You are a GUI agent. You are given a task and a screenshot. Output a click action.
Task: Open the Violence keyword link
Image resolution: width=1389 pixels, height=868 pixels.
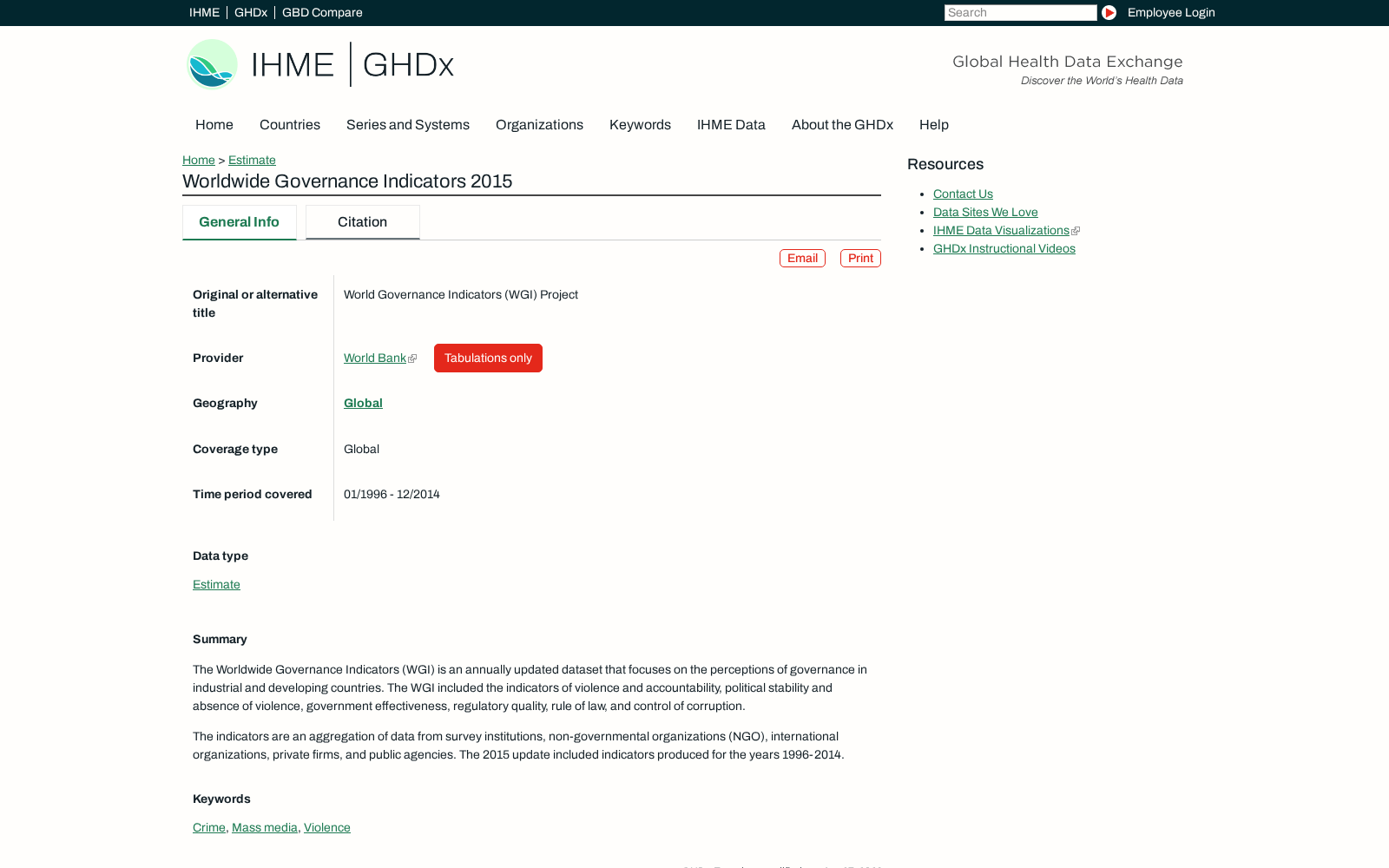tap(327, 828)
